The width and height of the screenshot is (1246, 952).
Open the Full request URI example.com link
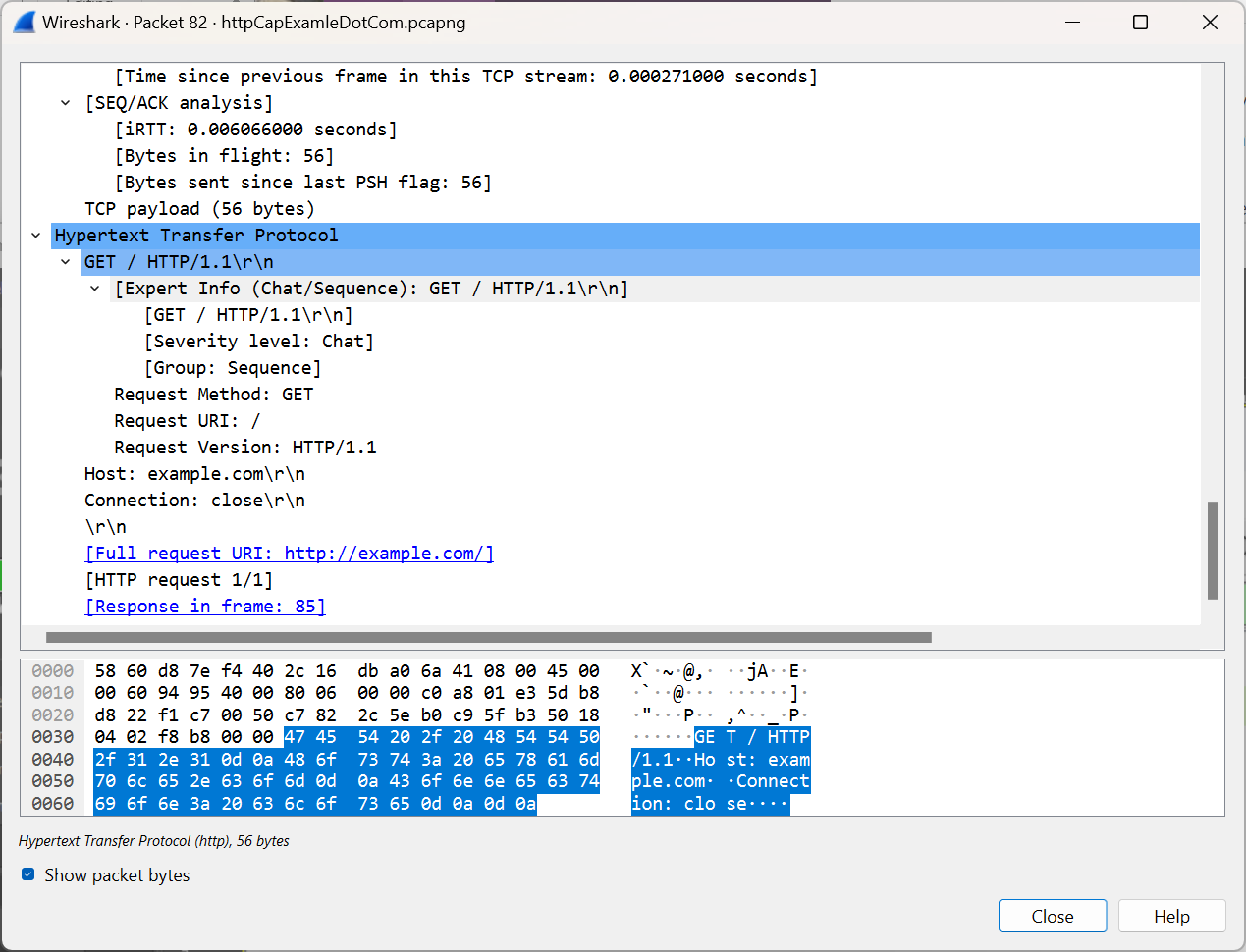[x=290, y=554]
